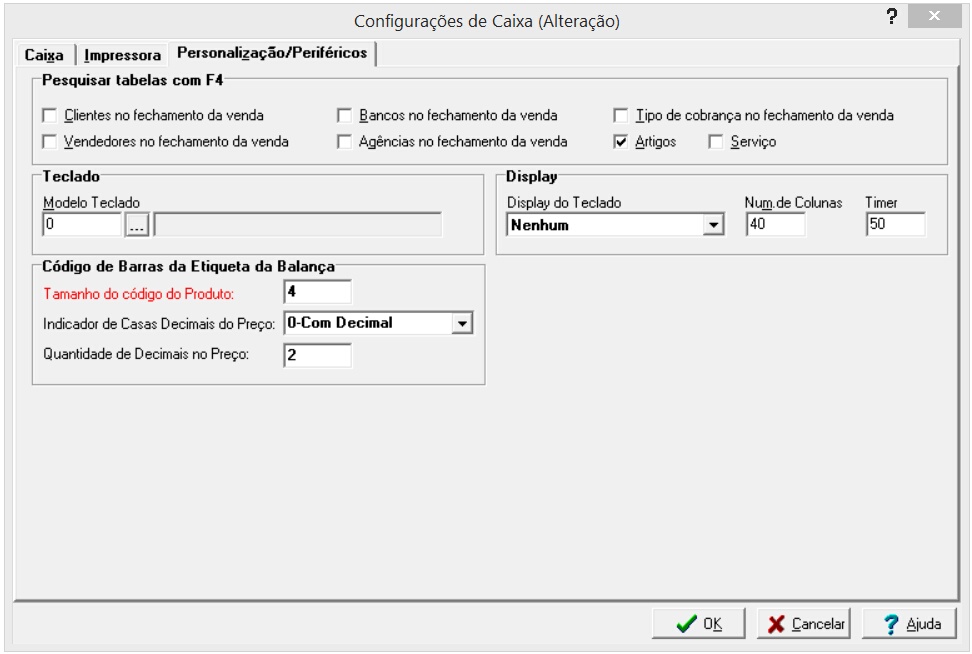Confirm with the OK button
Image resolution: width=972 pixels, height=654 pixels.
(x=698, y=623)
